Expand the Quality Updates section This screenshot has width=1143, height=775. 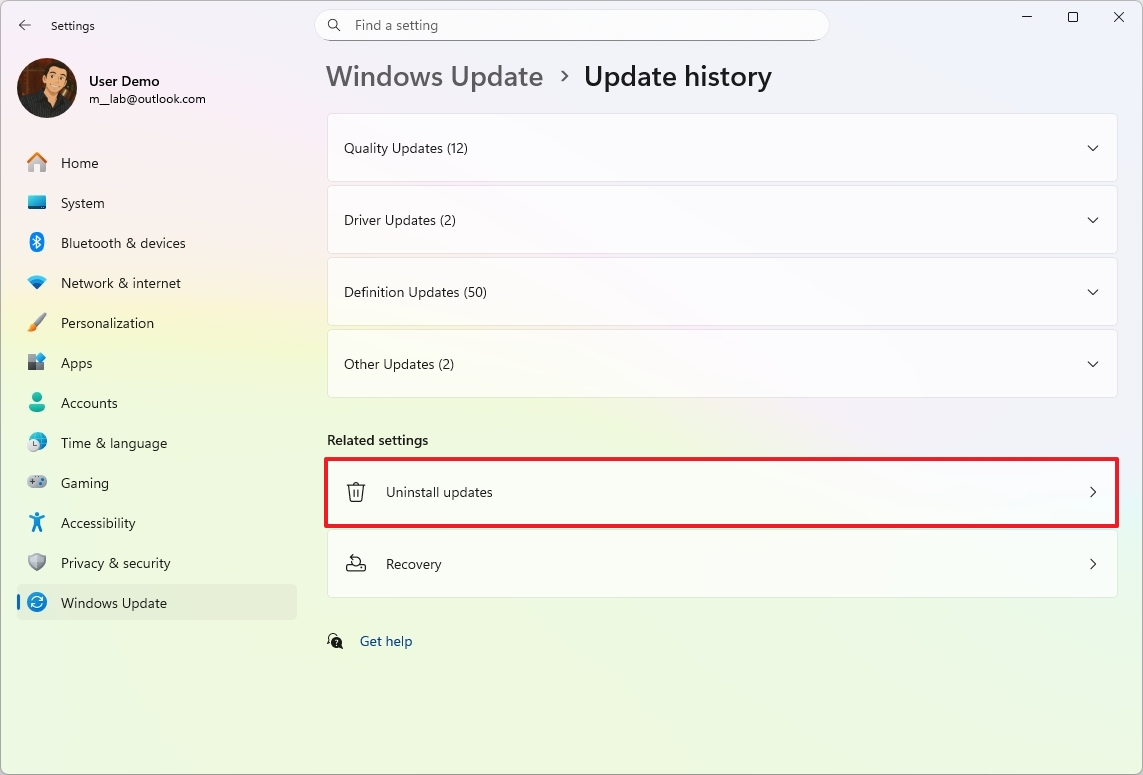[x=1093, y=147]
